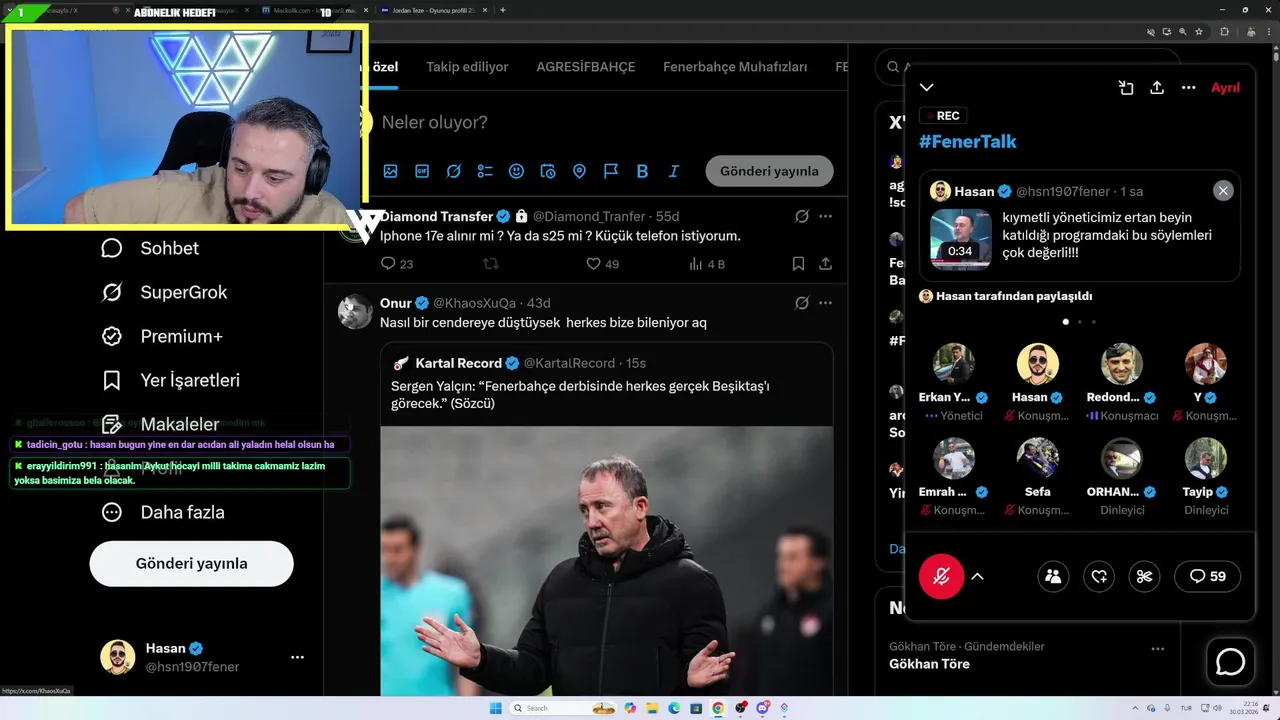Viewport: 1280px width, 720px height.
Task: Show the space participants list icon
Action: pyautogui.click(x=1053, y=576)
